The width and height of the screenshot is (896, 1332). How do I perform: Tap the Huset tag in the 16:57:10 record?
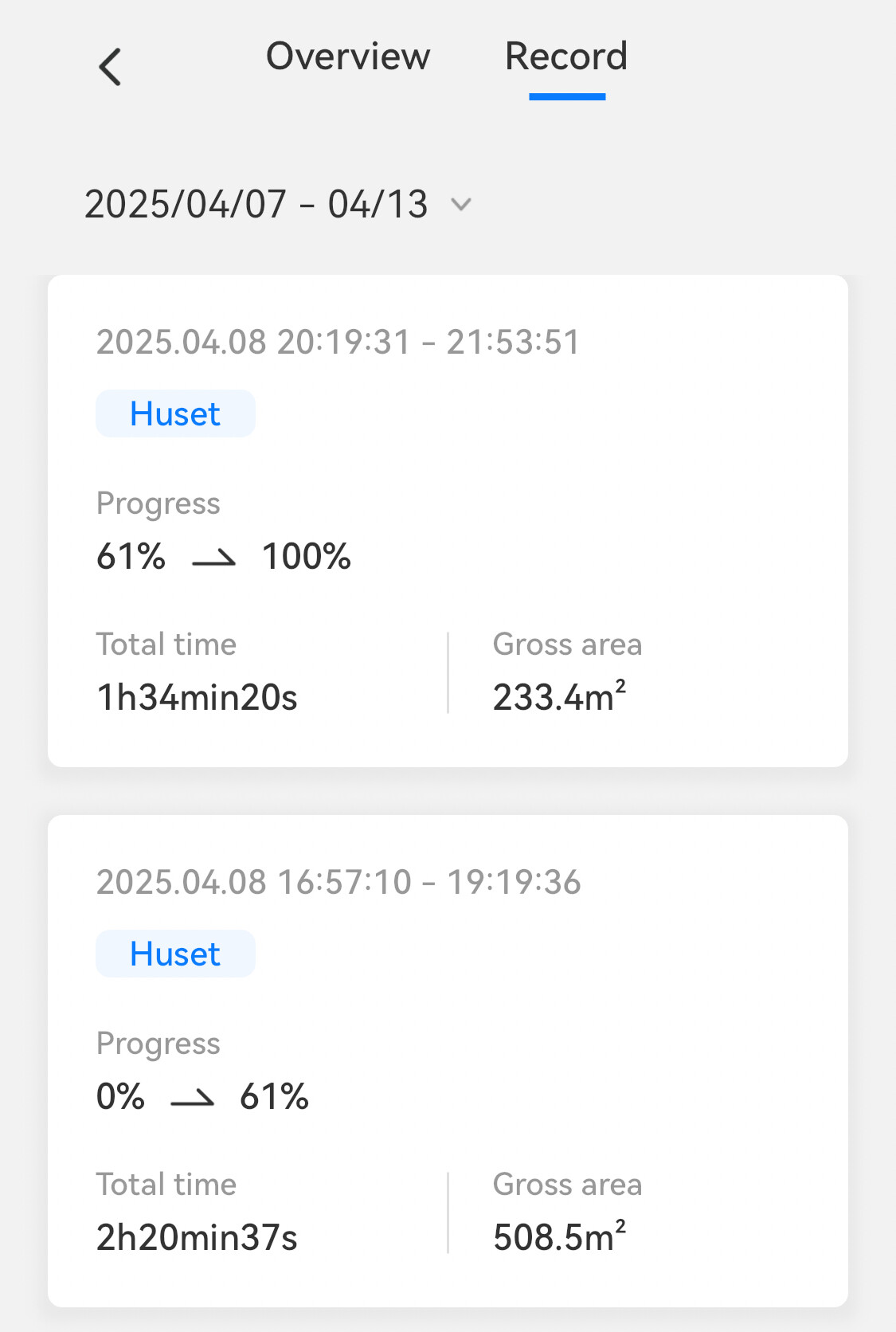point(175,954)
